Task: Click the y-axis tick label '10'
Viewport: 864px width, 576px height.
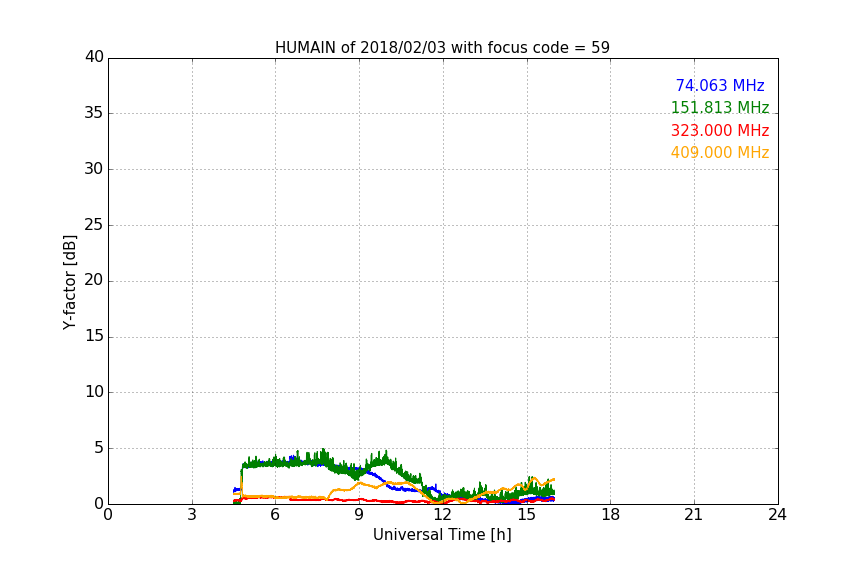Action: point(94,392)
